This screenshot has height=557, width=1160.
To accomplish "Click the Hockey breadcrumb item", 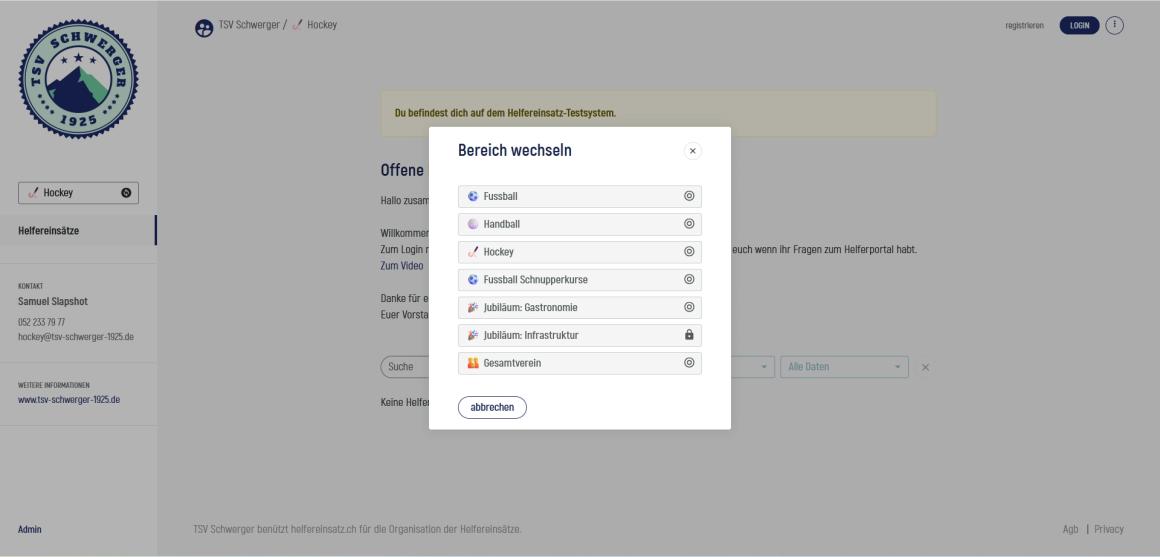I will click(322, 24).
